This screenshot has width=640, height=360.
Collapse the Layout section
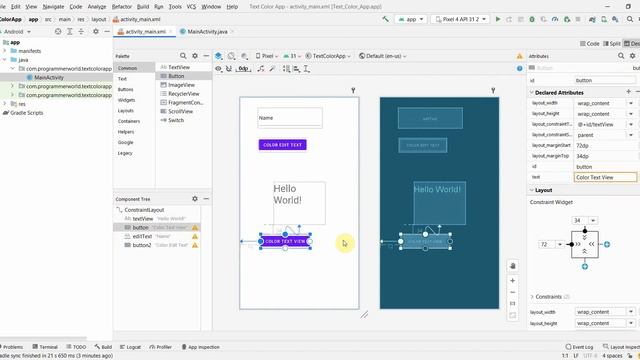532,190
